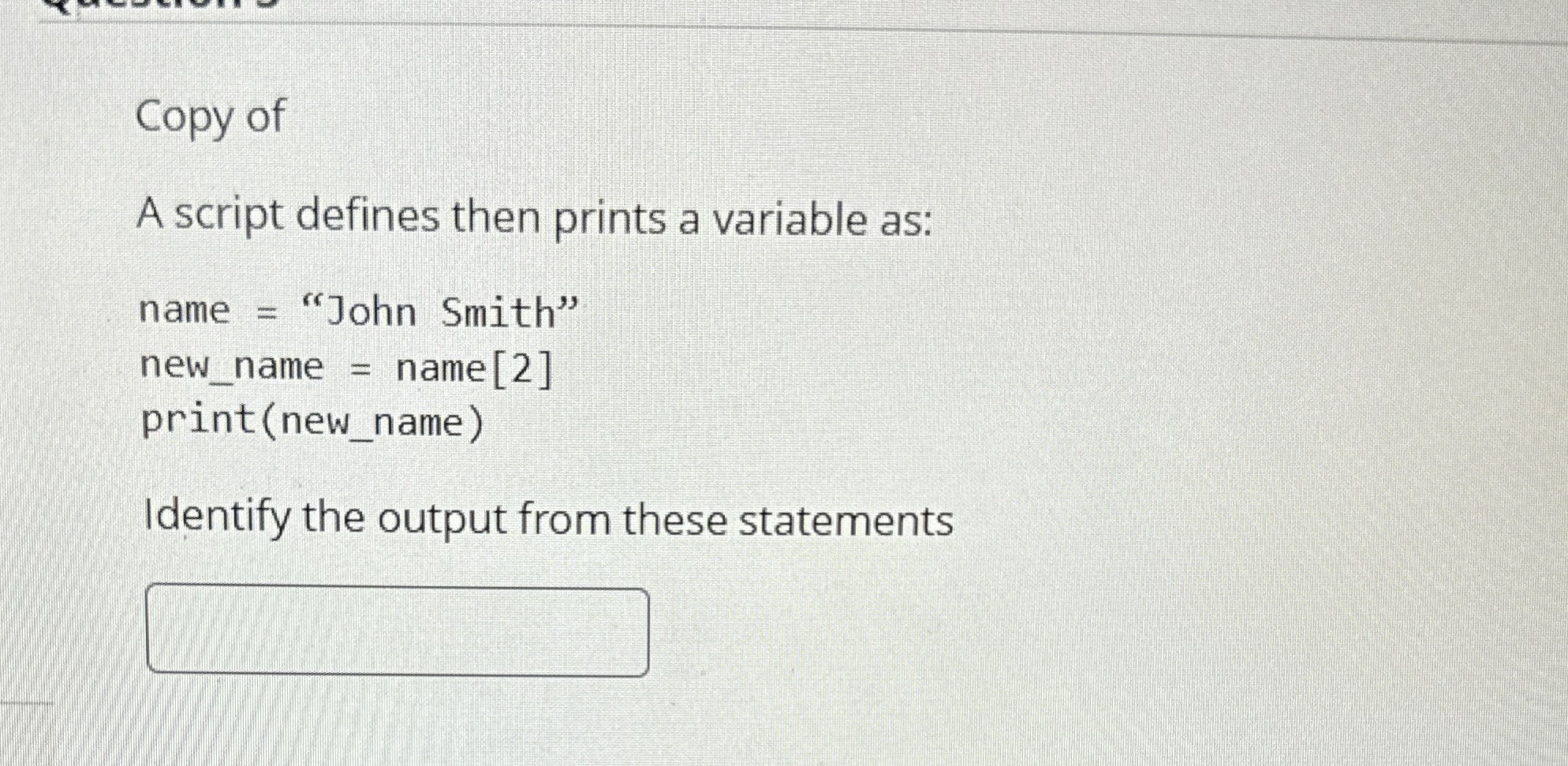Click 'Identify the output from these statements'

544,519
